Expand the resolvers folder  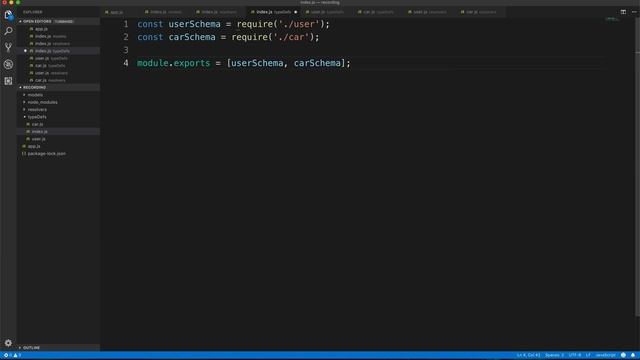pos(37,109)
